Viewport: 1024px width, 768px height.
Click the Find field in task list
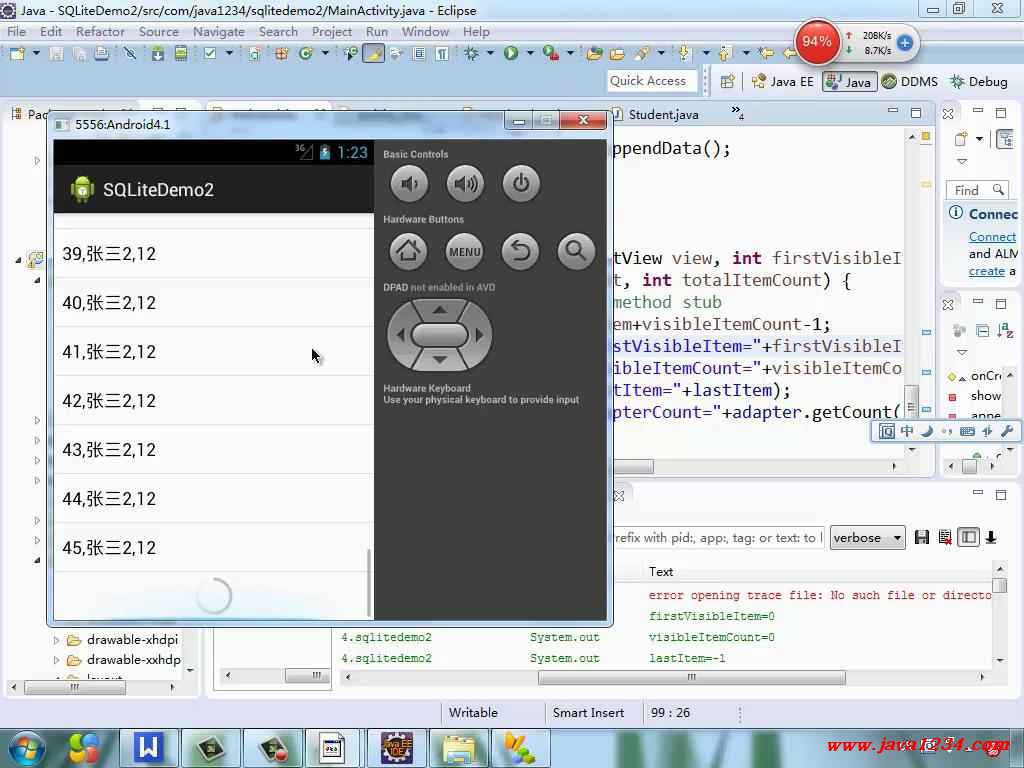tap(977, 190)
